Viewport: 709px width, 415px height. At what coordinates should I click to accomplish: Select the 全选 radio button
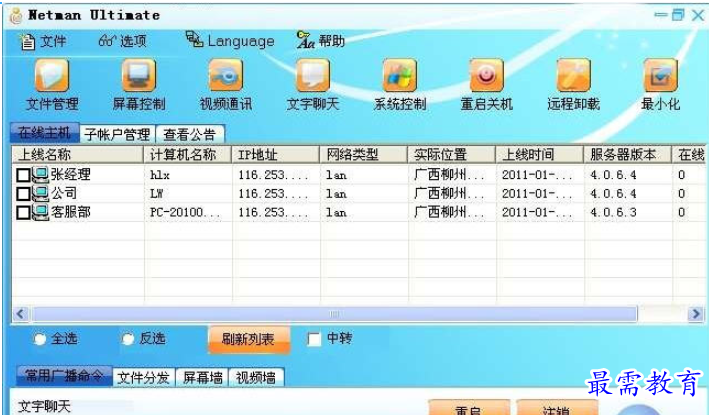(x=40, y=339)
